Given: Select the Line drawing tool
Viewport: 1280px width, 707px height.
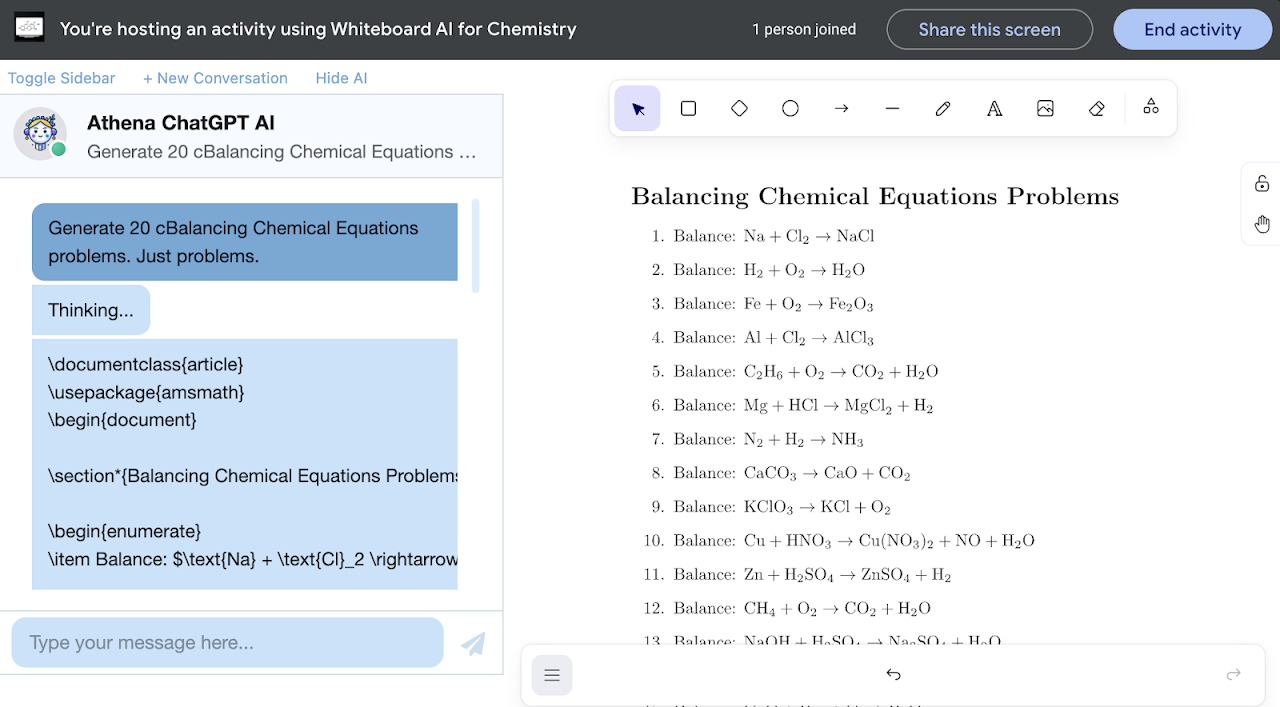Looking at the screenshot, I should (892, 109).
